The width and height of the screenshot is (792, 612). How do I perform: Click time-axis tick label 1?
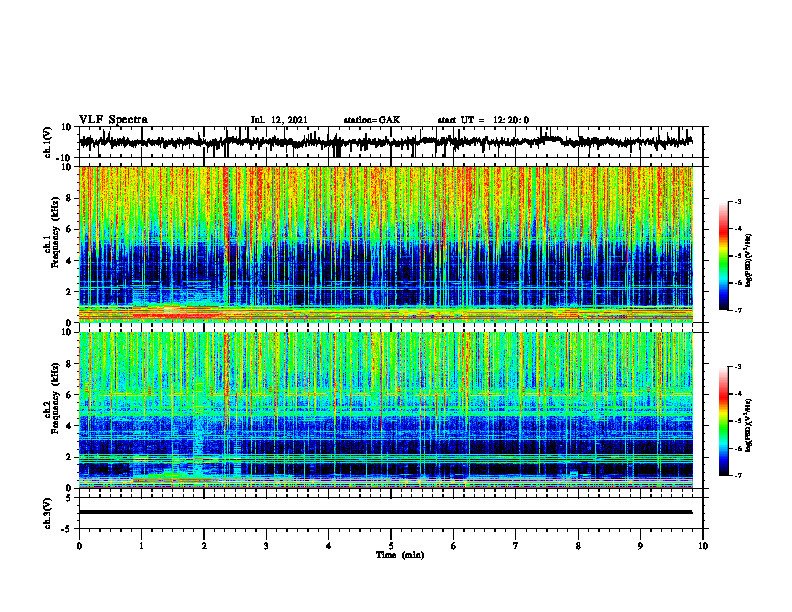[x=141, y=546]
